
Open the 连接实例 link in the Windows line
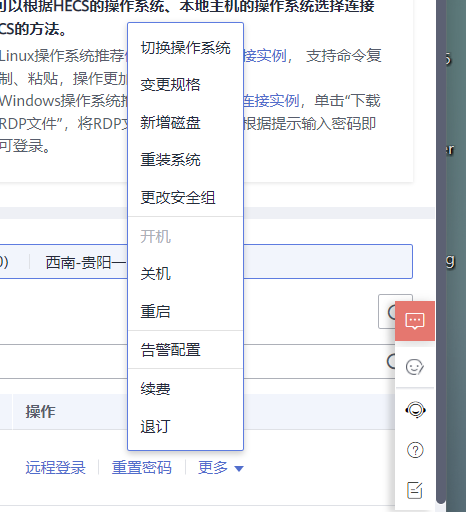(x=271, y=101)
